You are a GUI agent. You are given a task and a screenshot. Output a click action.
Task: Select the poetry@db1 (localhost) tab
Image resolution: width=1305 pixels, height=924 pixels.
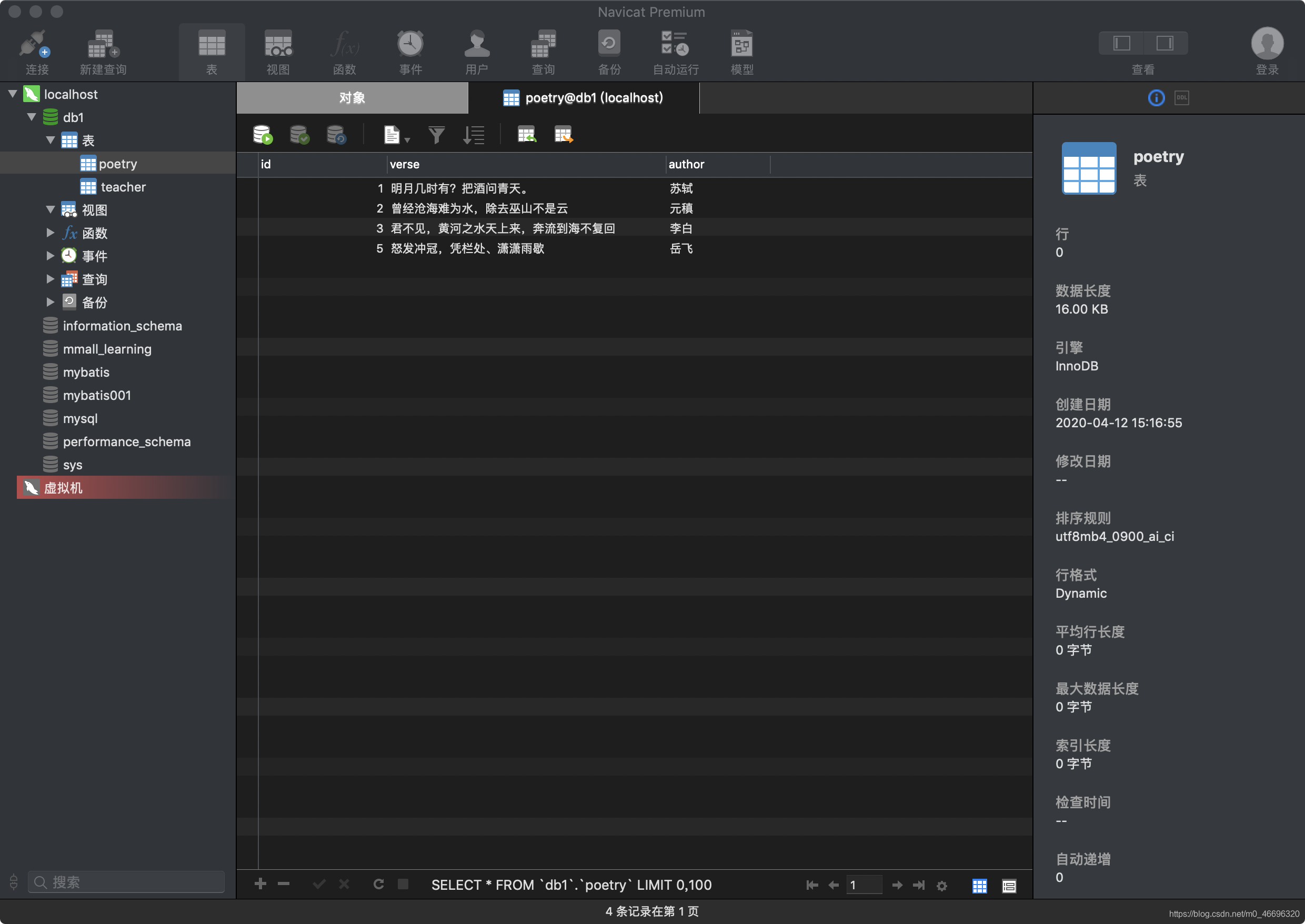point(584,98)
